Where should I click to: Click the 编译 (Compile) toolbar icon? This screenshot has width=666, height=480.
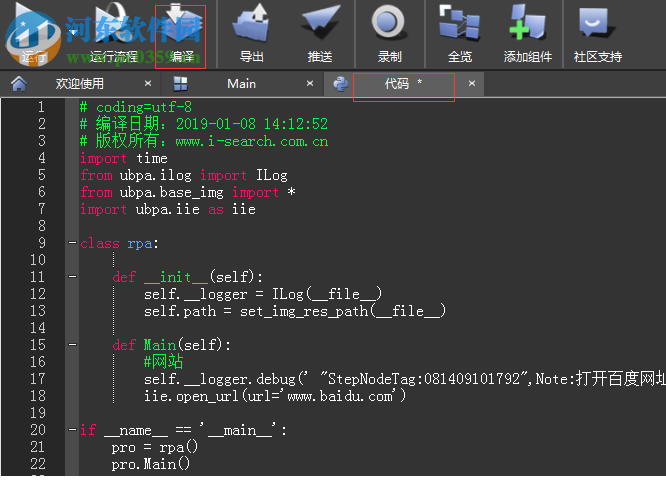(x=181, y=33)
